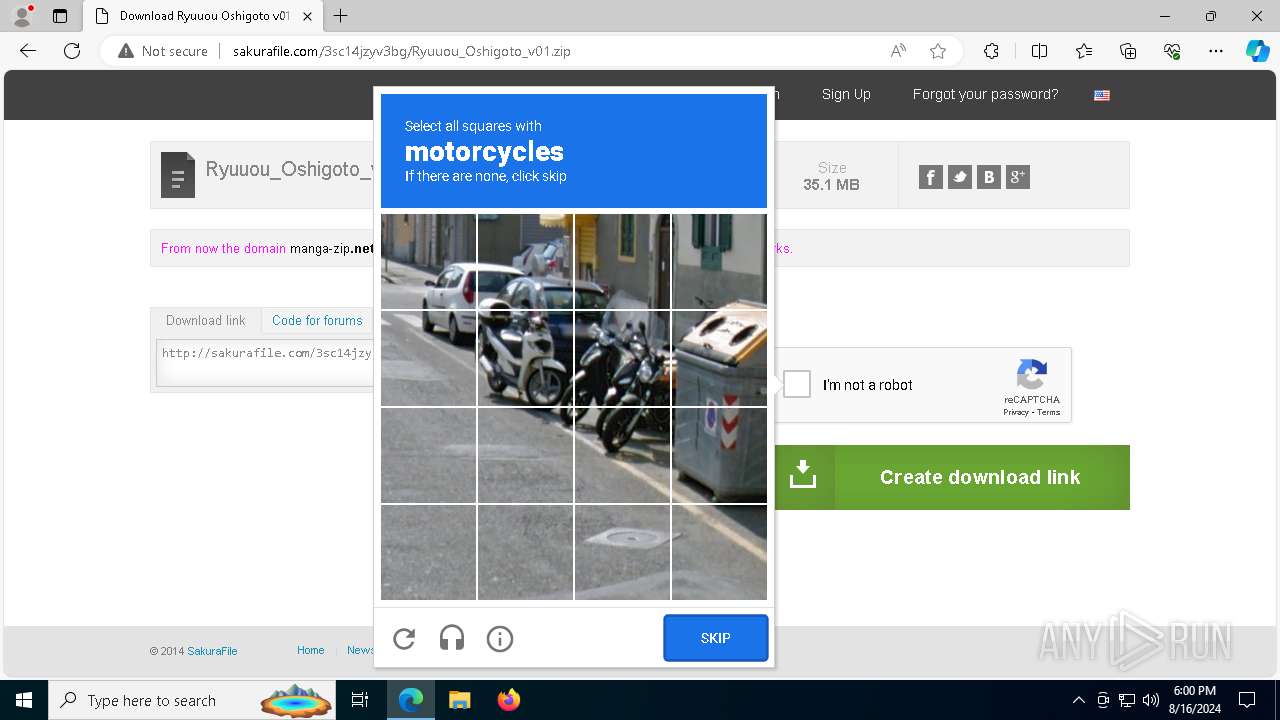The image size is (1280, 720).
Task: Open browser Extensions icon
Action: (x=991, y=51)
